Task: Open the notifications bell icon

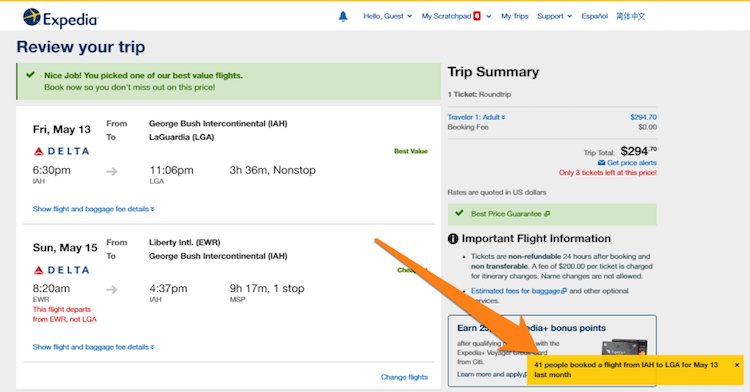Action: pos(343,16)
